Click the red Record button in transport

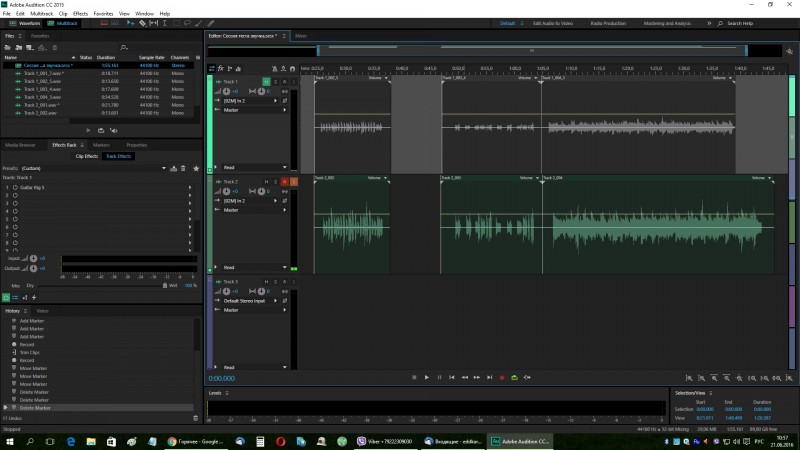[502, 378]
